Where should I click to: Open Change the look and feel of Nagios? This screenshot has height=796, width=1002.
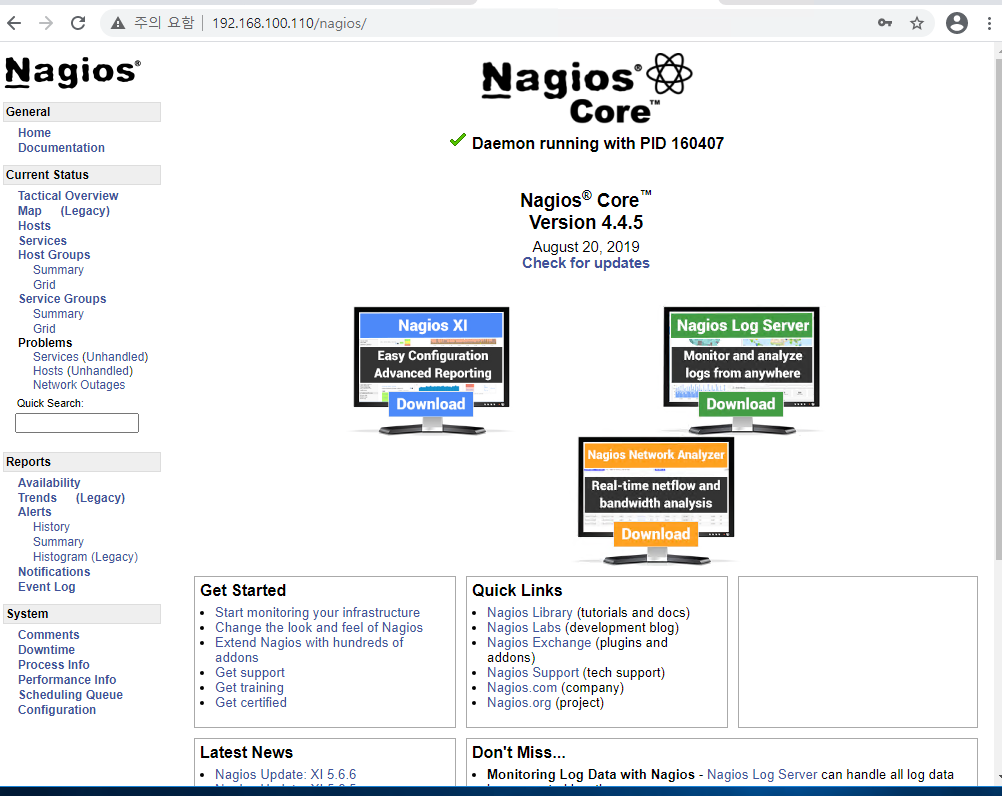[x=319, y=628]
